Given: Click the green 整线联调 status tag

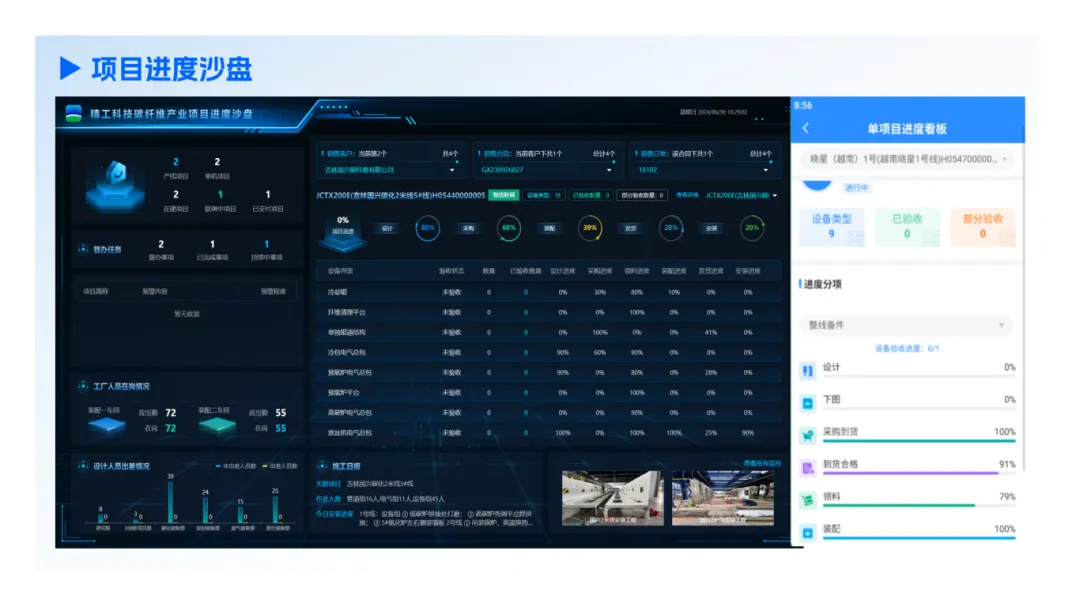Looking at the screenshot, I should pos(503,196).
